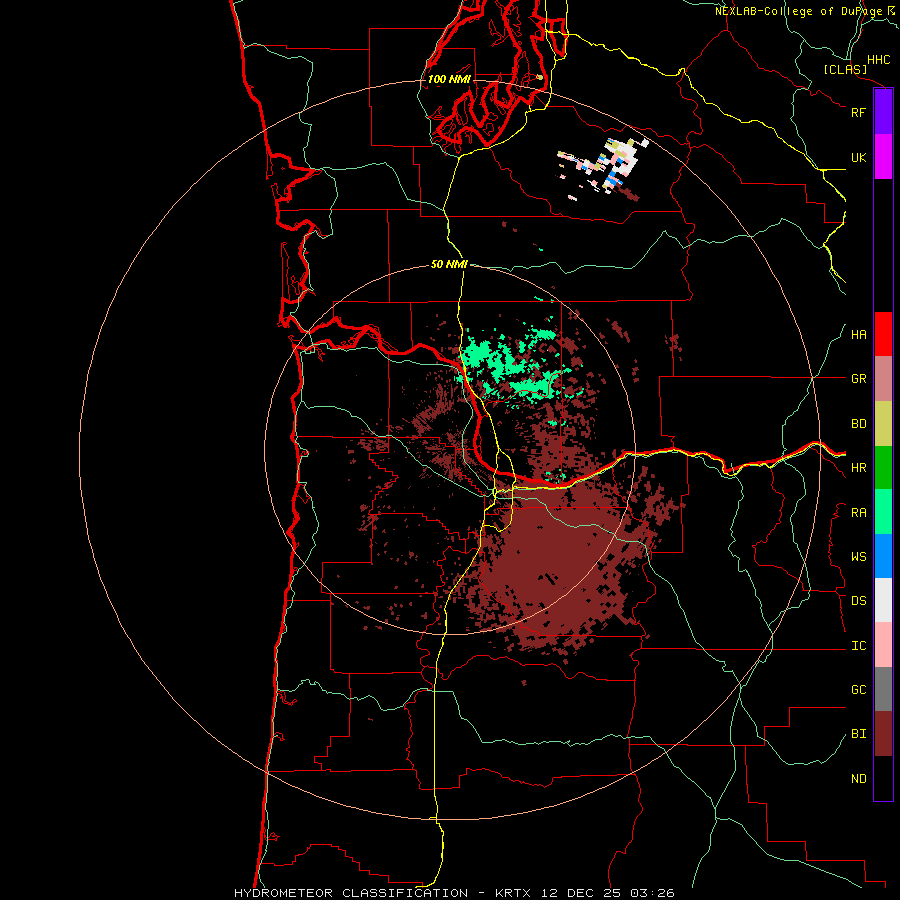Click the RA mint-green legend swatch
900x900 pixels.
883,512
